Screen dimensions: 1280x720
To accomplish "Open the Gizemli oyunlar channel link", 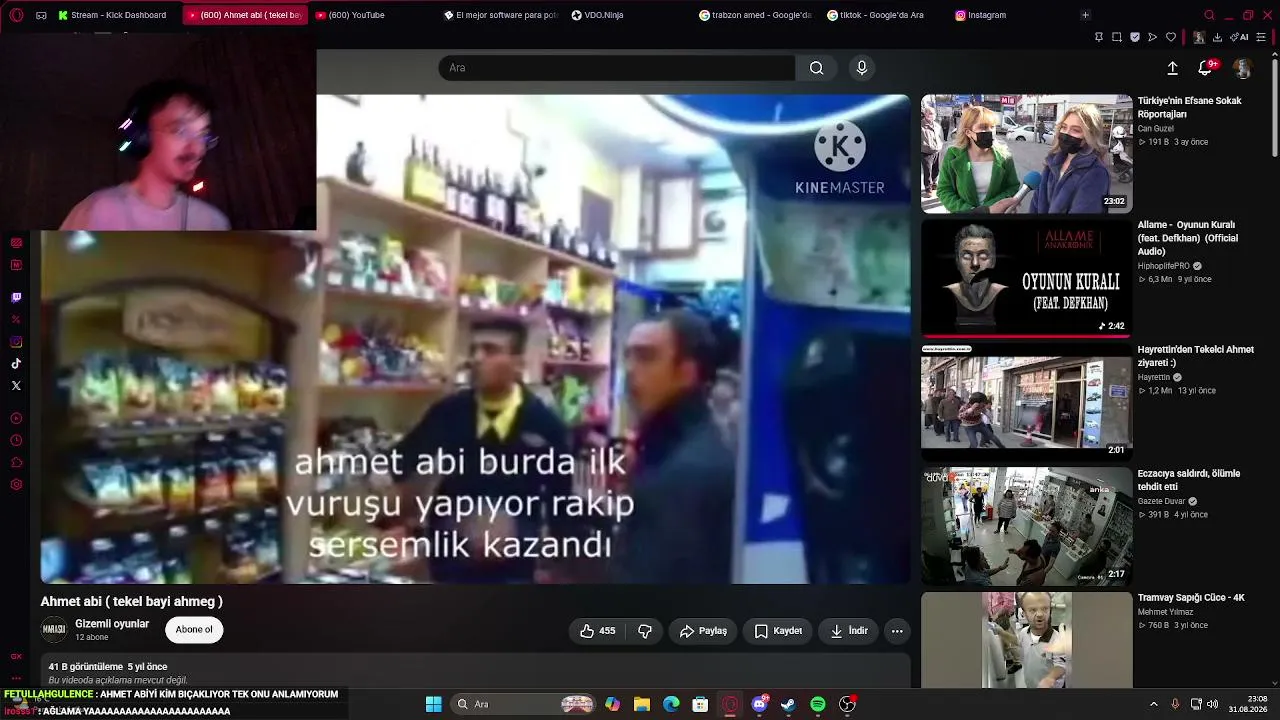I will pos(112,624).
